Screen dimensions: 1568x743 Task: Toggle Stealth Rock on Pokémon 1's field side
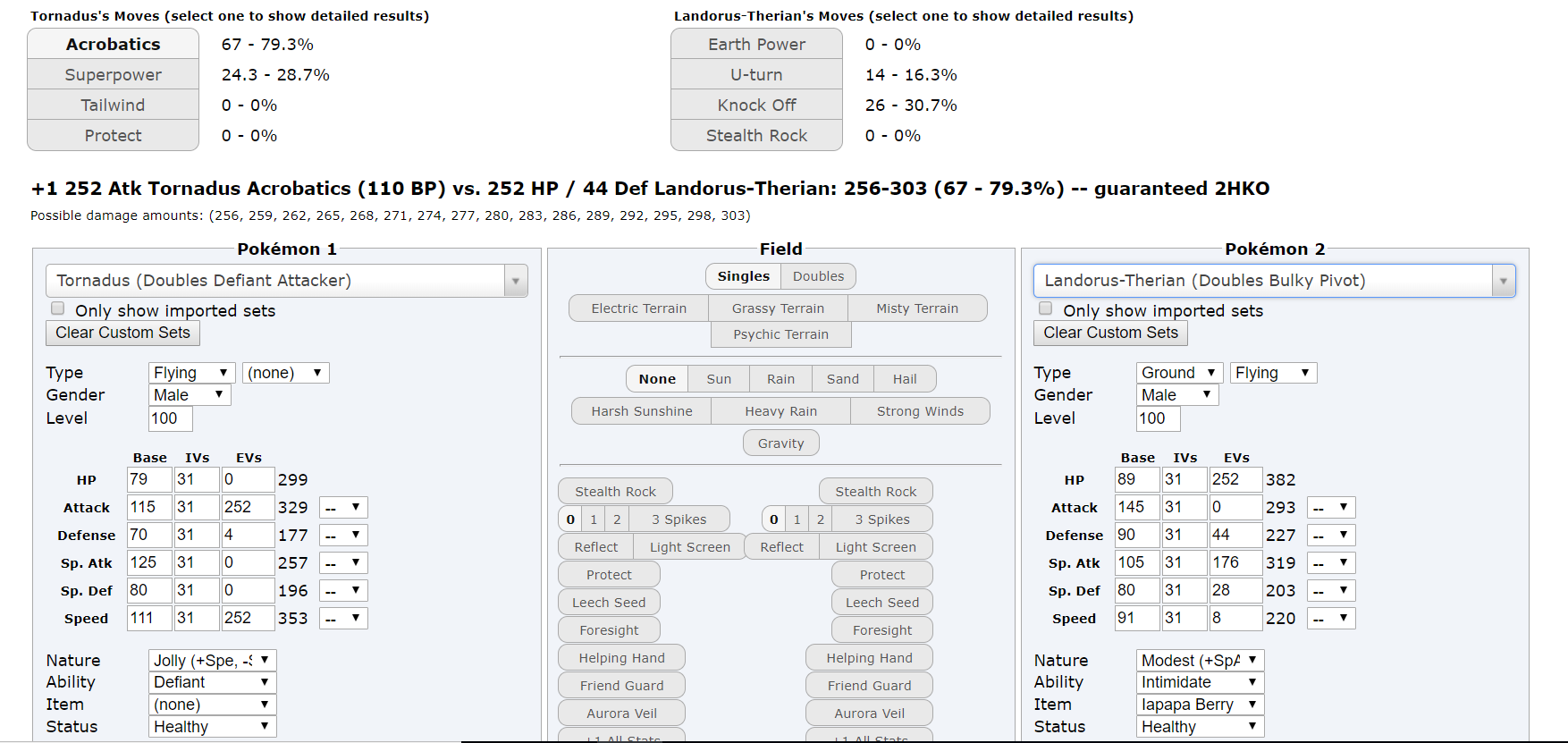pyautogui.click(x=616, y=492)
